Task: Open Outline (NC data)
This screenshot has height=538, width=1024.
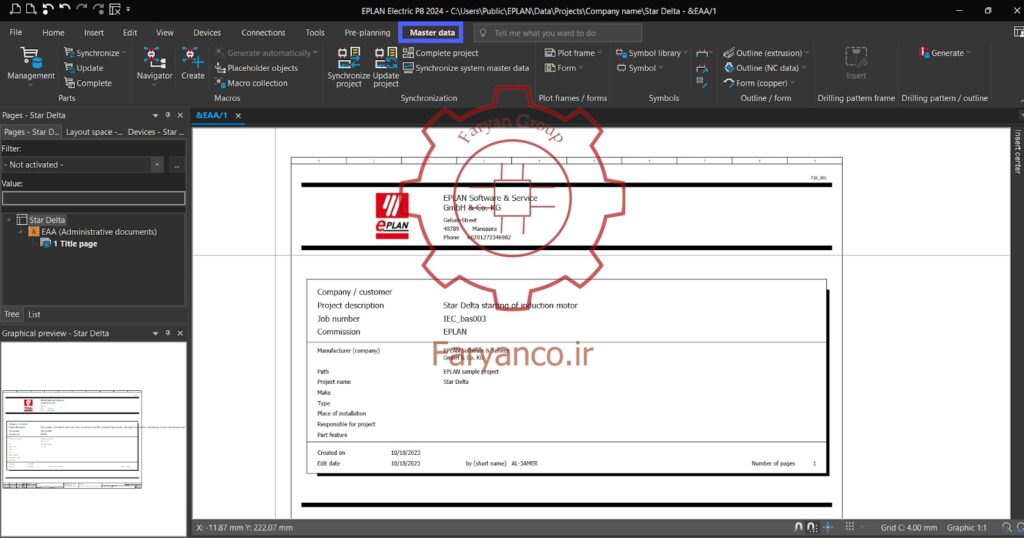Action: [x=765, y=68]
